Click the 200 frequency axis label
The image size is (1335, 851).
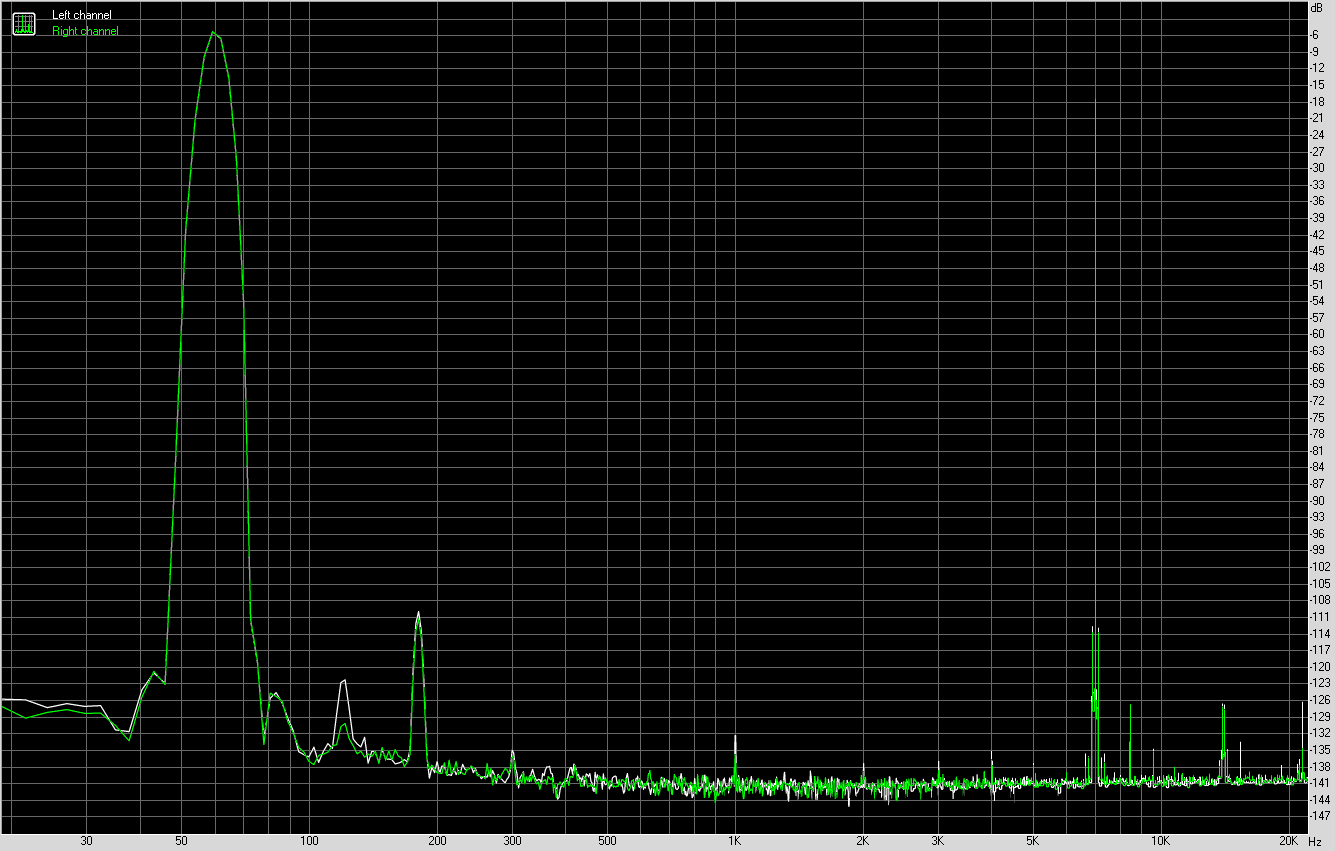tap(437, 842)
